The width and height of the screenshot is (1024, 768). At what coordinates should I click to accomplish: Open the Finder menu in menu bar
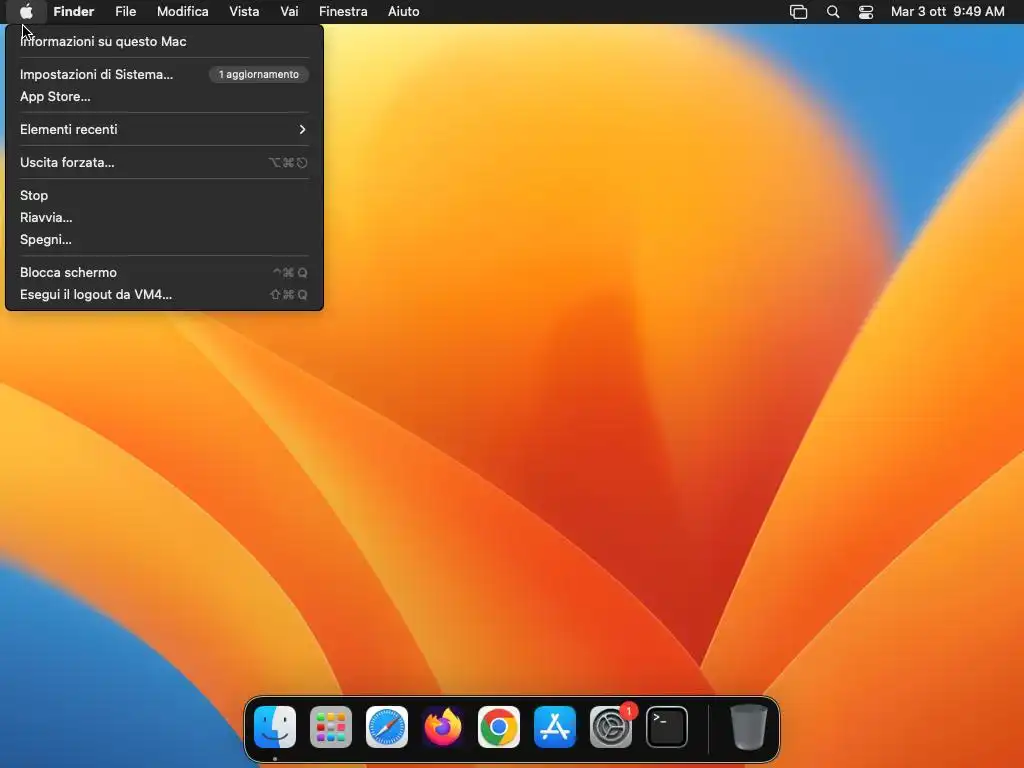74,12
